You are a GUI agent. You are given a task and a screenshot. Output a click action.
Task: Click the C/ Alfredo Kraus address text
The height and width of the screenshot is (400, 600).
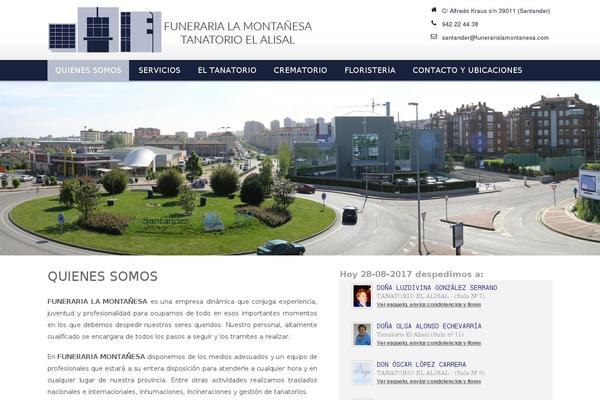(x=496, y=11)
